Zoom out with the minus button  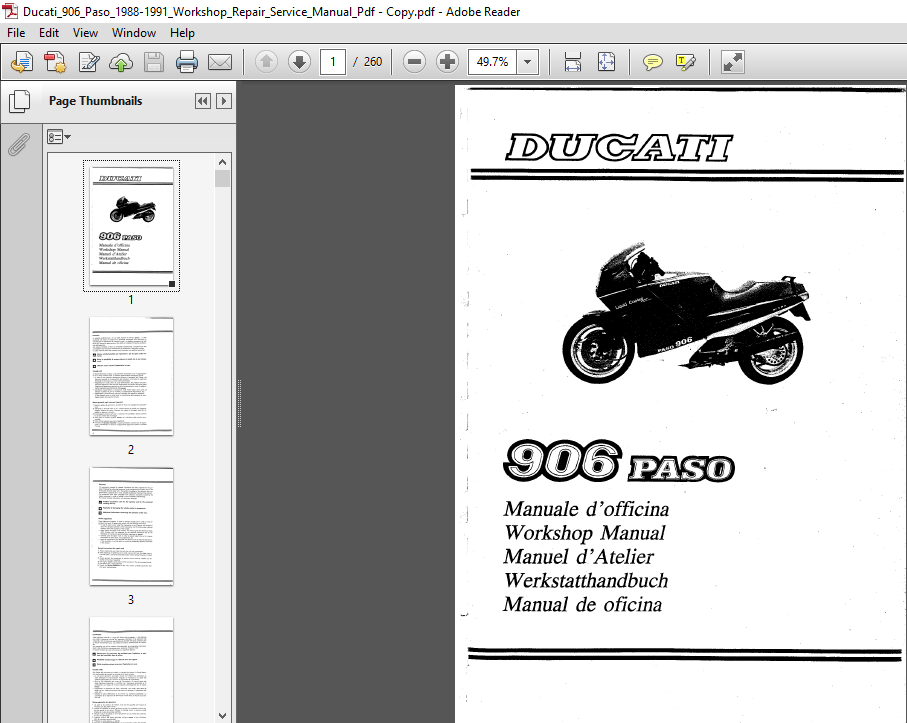coord(414,62)
